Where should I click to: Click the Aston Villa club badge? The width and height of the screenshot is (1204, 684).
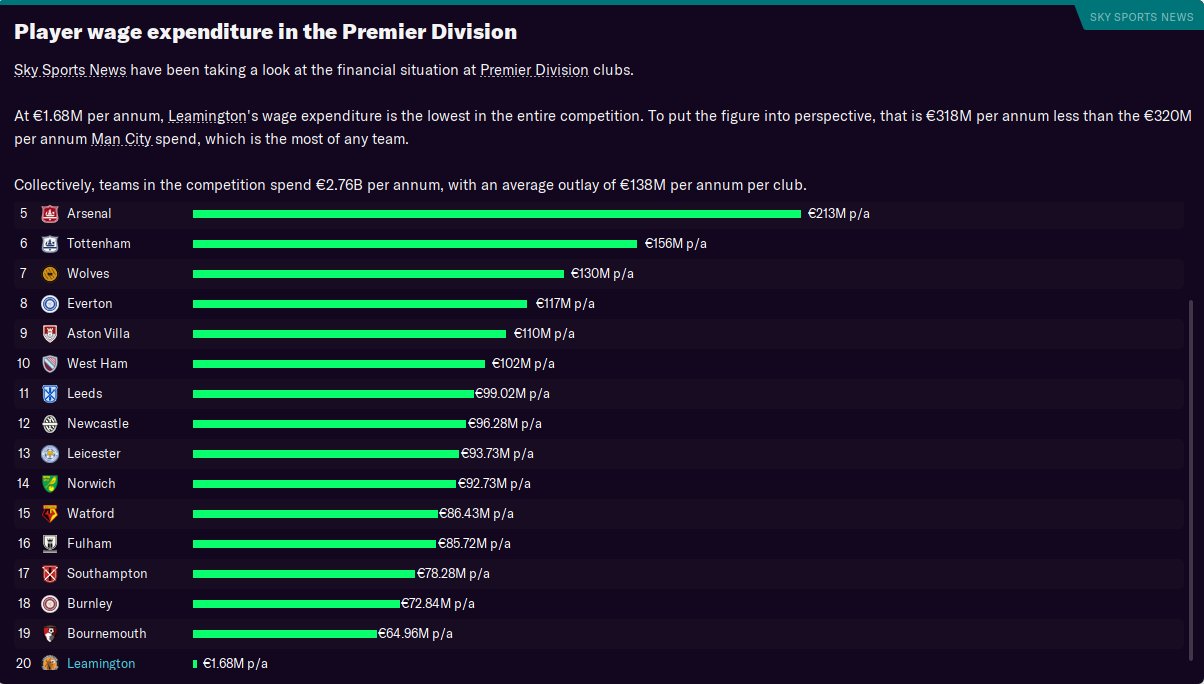[50, 334]
